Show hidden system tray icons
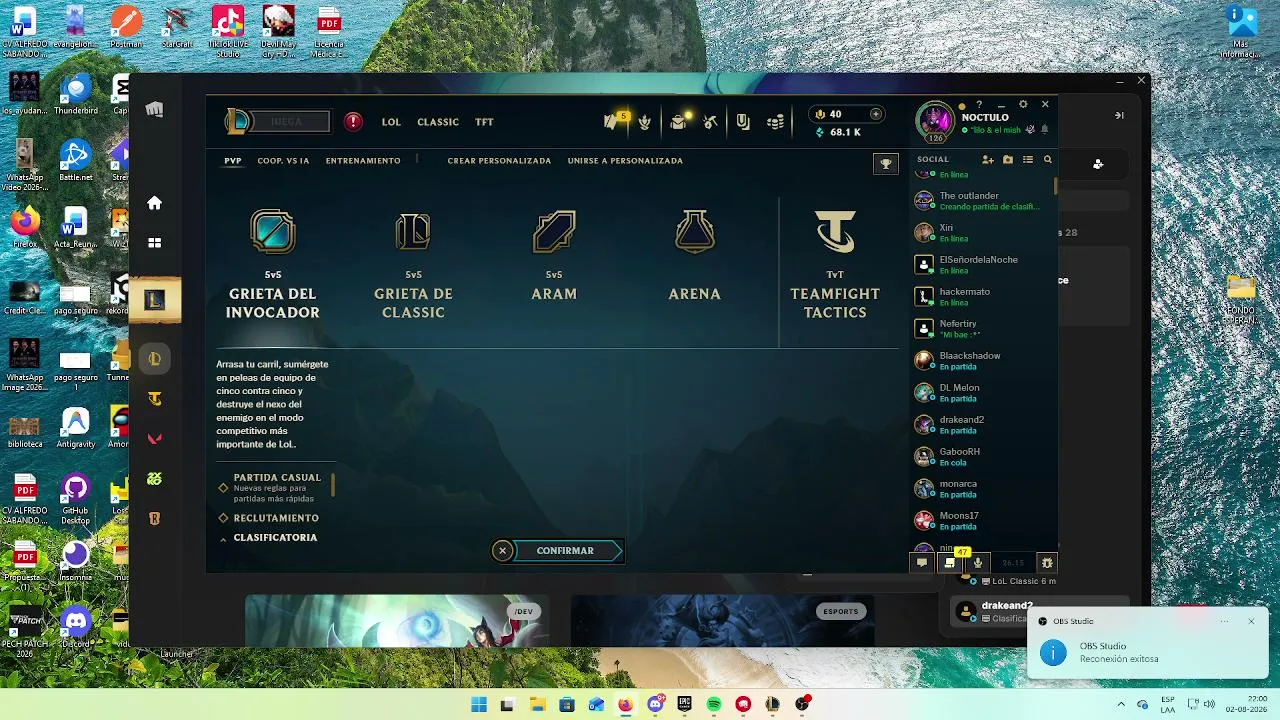 1120,704
